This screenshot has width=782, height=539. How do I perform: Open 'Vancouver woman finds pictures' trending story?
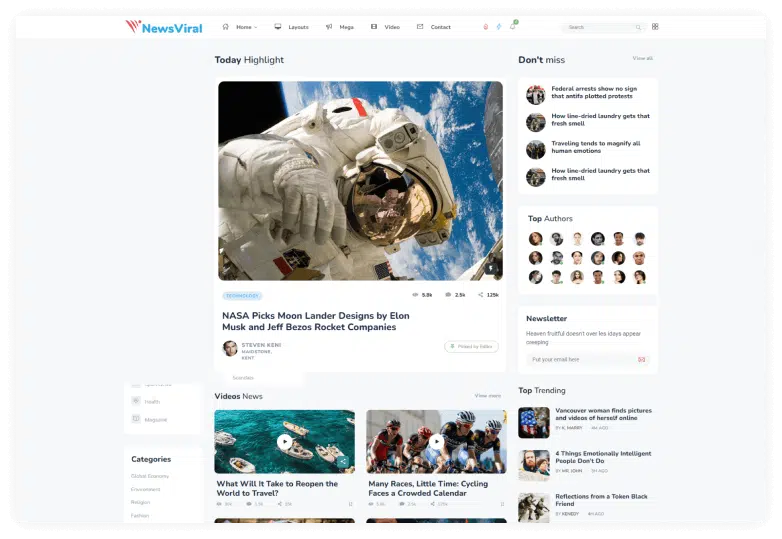[x=603, y=414]
